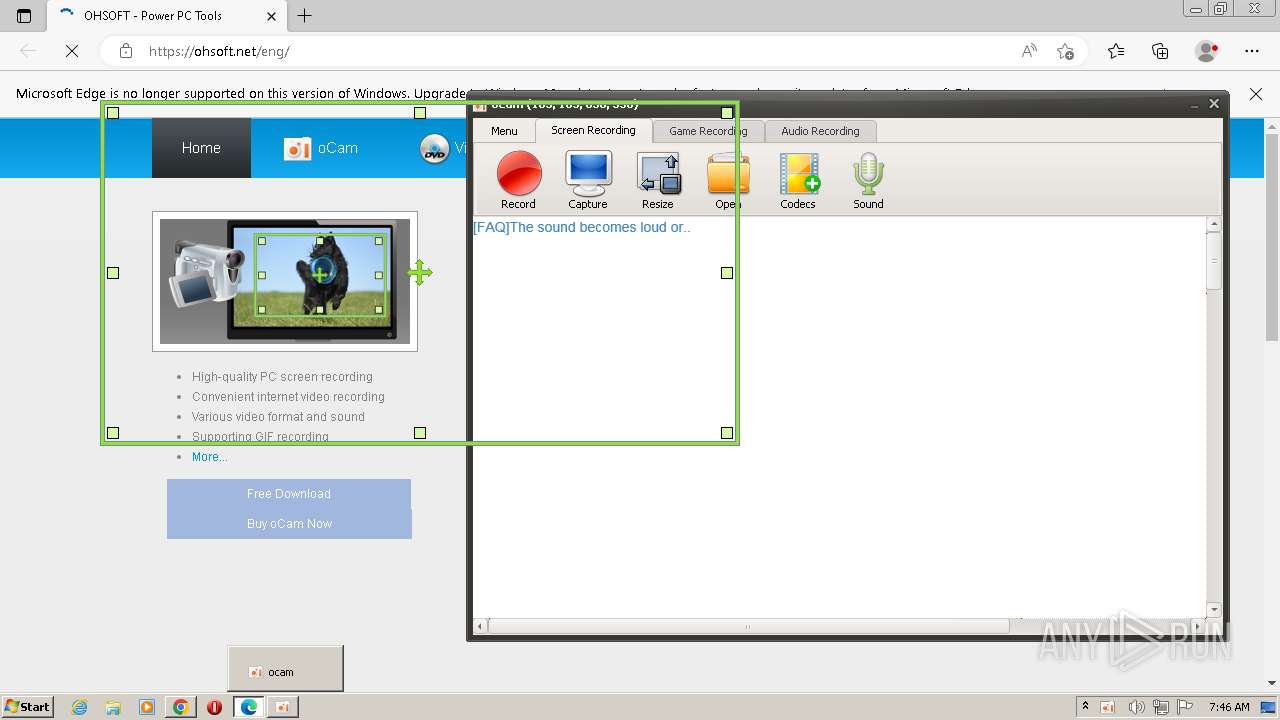
Task: View site information via the lock icon
Action: coord(126,51)
